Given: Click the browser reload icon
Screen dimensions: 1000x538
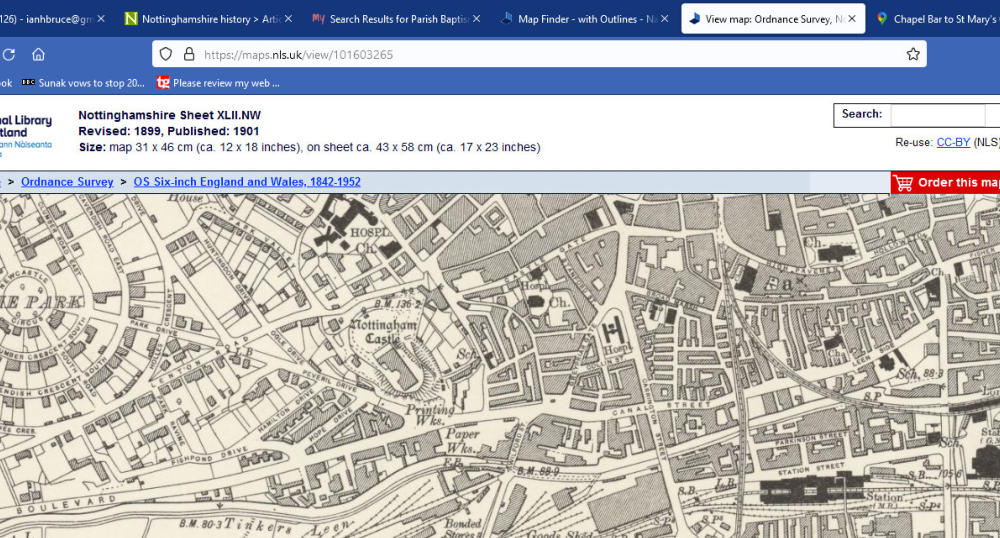Looking at the screenshot, I should (8, 55).
